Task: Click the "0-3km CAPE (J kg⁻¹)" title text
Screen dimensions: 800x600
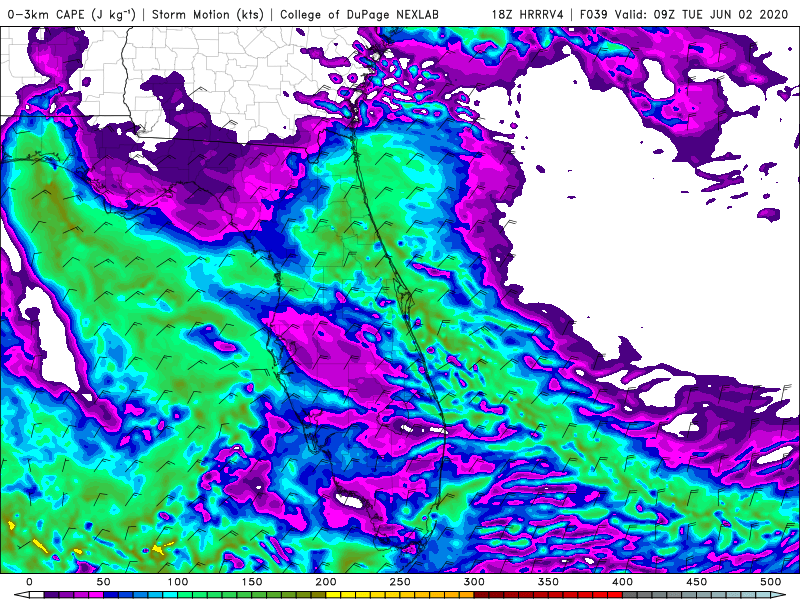Action: 72,14
